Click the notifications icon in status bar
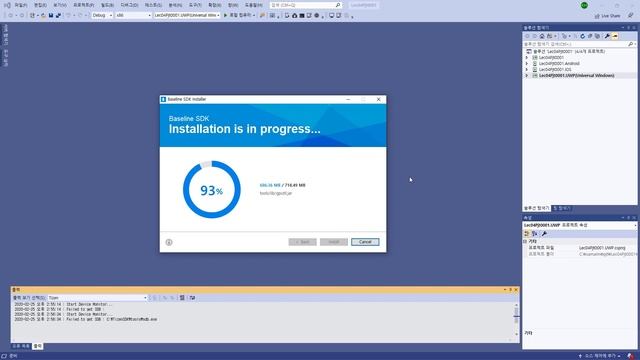 [x=631, y=356]
